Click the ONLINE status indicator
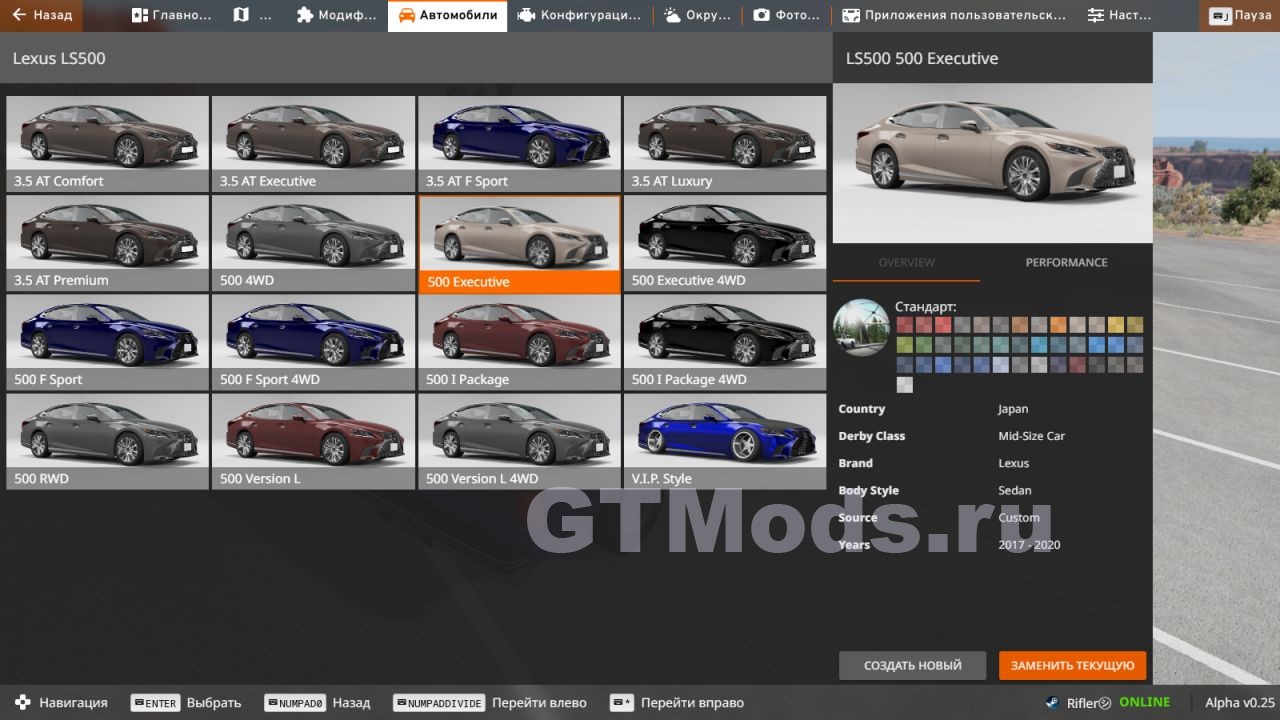The width and height of the screenshot is (1280, 720). coord(1144,702)
